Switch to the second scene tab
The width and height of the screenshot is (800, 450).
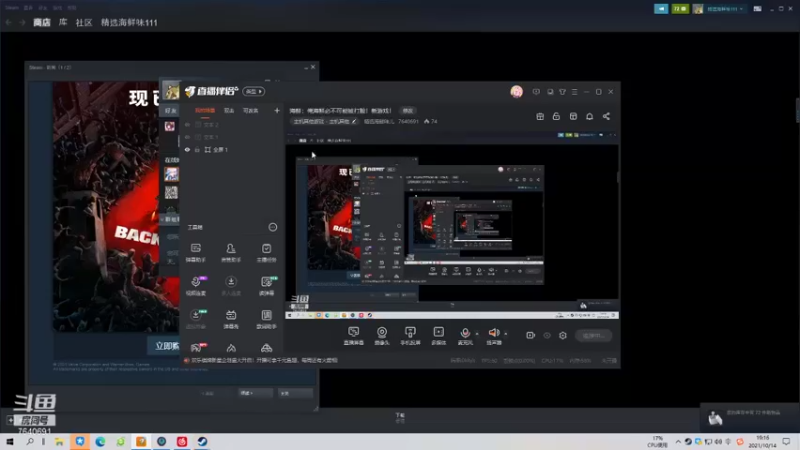(x=229, y=111)
